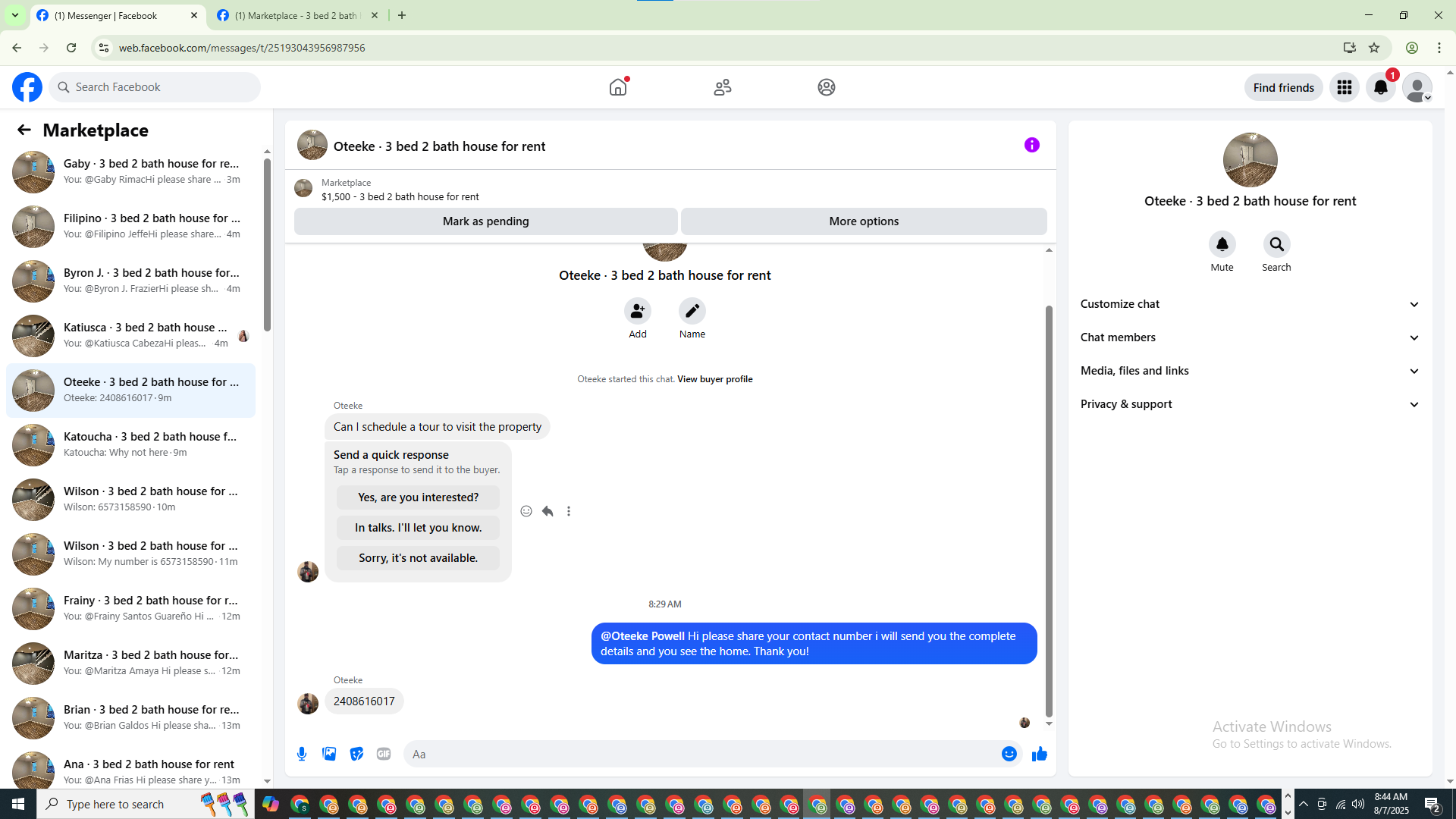Choose a sticker to send
Screen dimensions: 1456x819
click(x=356, y=754)
